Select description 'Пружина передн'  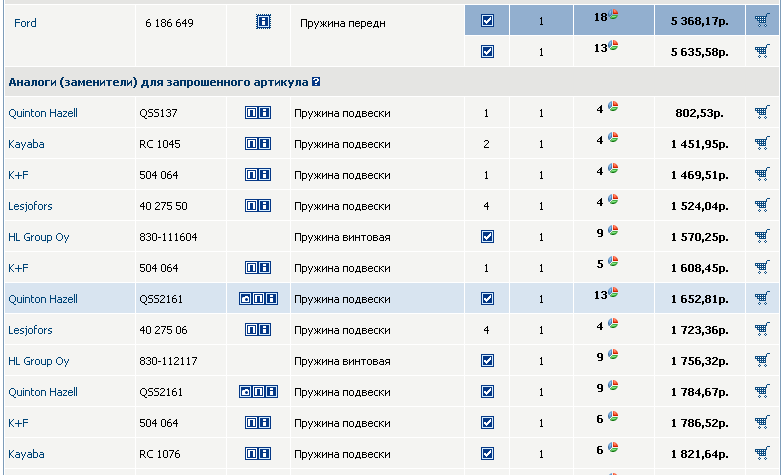click(x=343, y=23)
